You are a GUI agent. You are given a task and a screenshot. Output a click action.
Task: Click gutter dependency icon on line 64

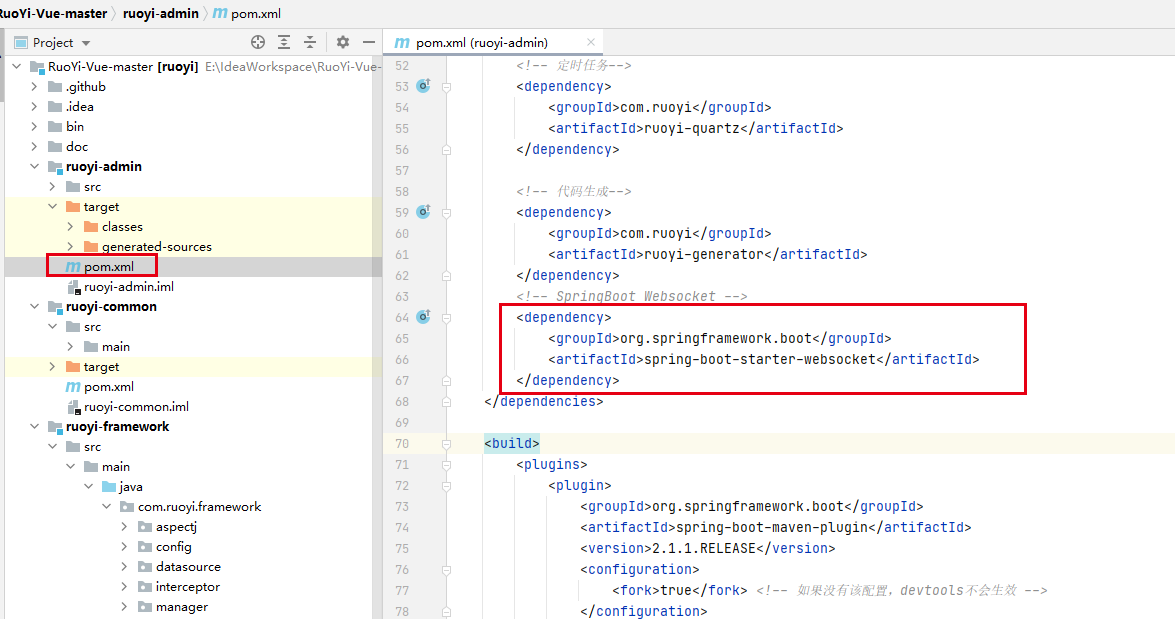[x=423, y=317]
